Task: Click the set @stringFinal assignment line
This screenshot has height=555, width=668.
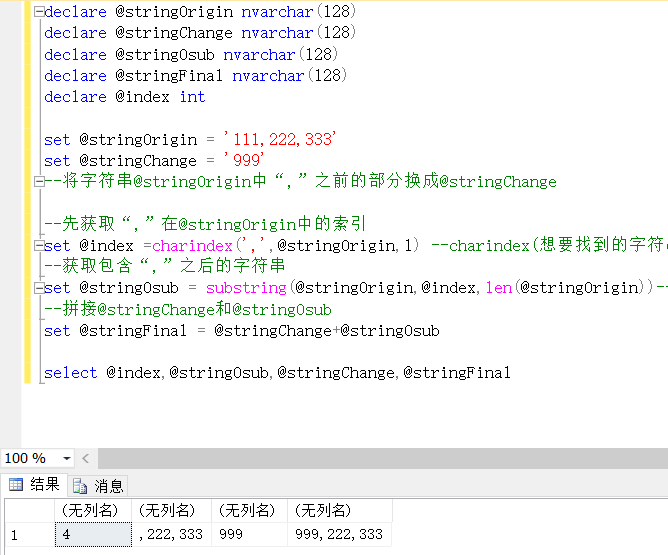Action: point(242,331)
